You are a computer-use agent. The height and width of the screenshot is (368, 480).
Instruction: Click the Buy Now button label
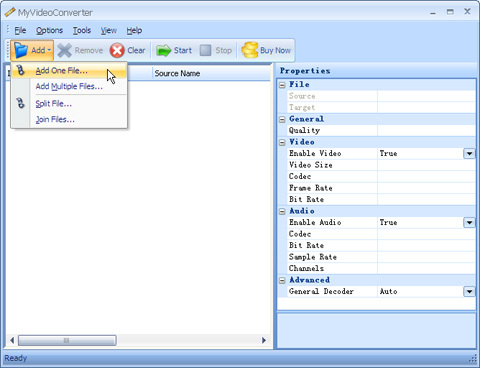(275, 50)
